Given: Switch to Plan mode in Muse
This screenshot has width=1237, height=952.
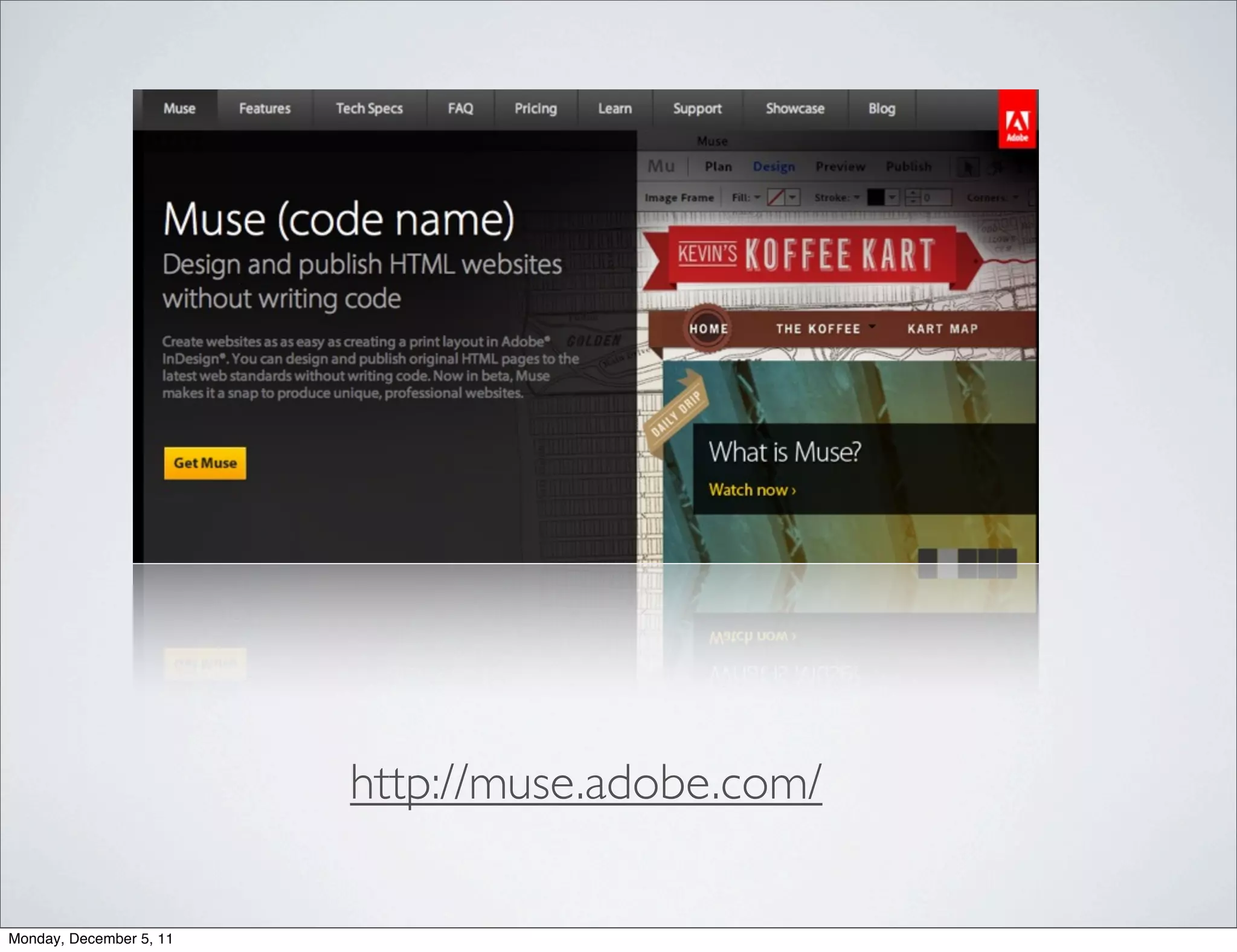Looking at the screenshot, I should coord(718,167).
